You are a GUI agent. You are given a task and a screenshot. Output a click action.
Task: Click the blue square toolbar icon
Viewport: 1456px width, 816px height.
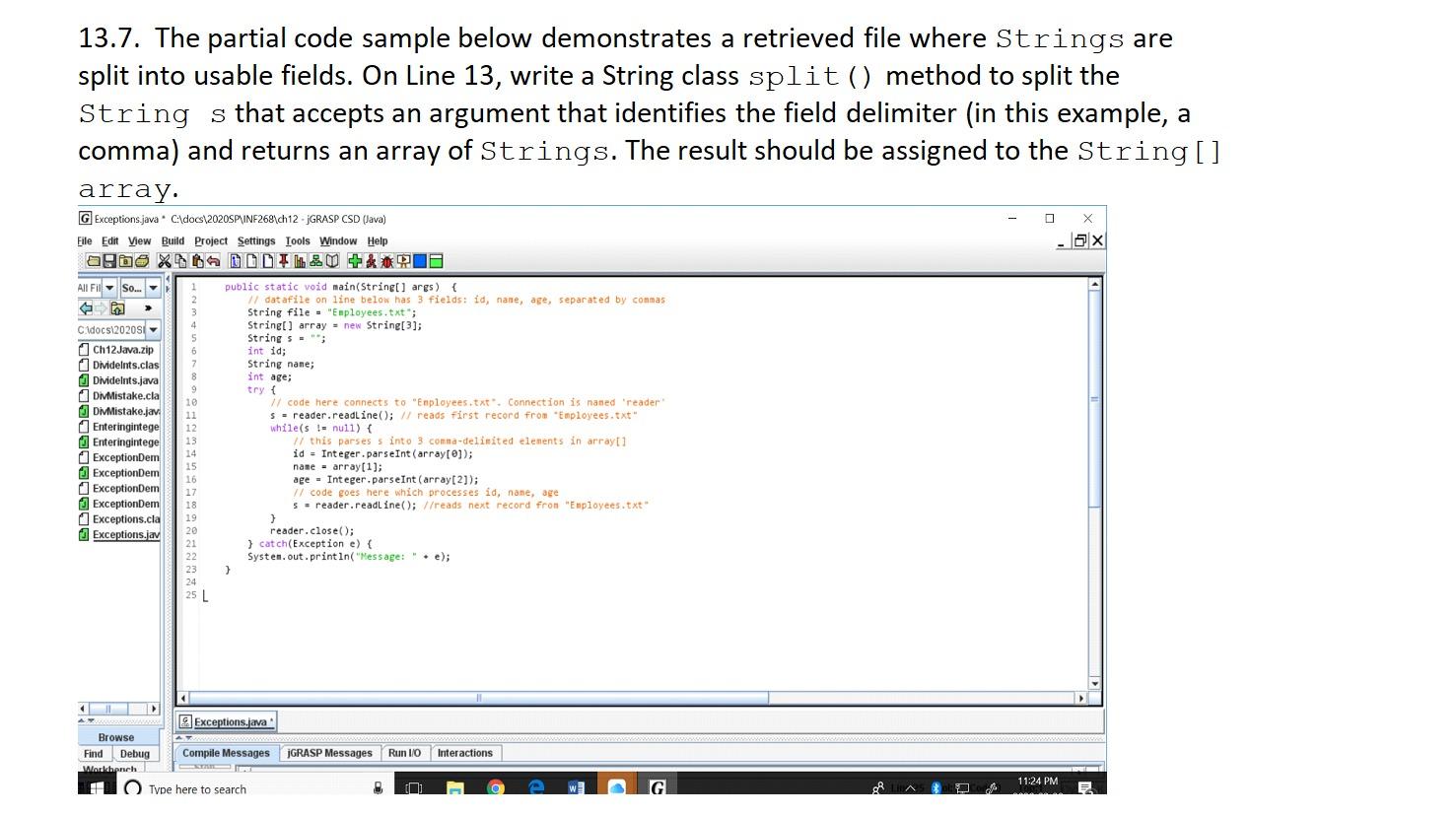point(420,261)
